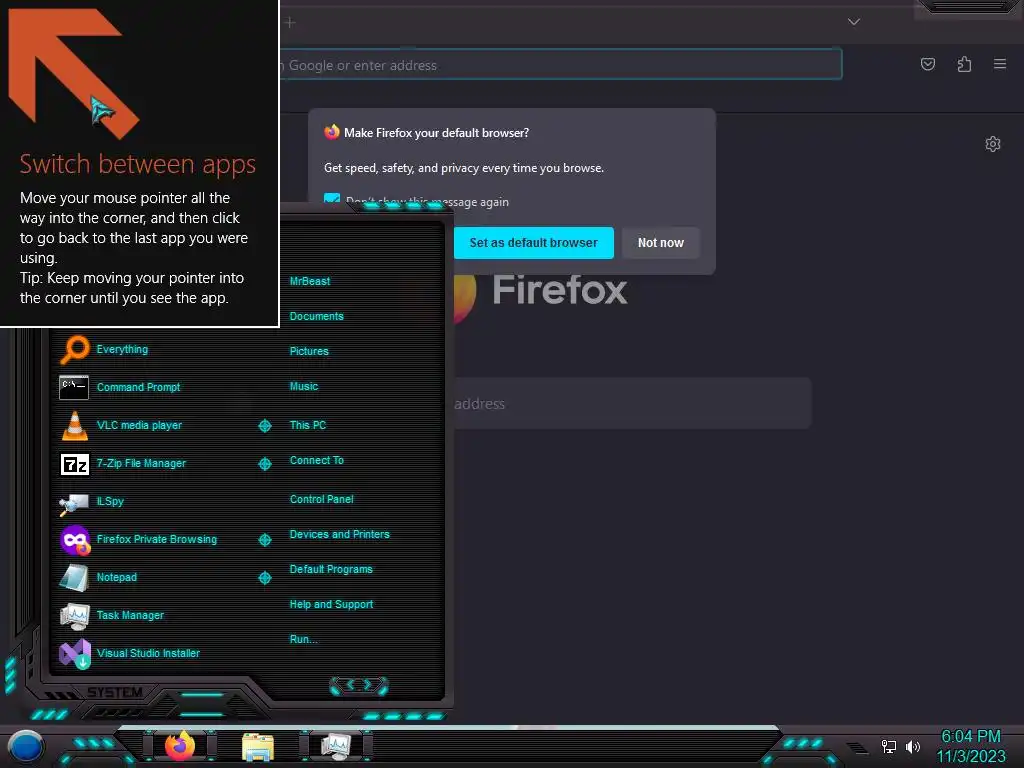Viewport: 1024px width, 768px height.
Task: Open Help and Support
Action: [x=331, y=605]
